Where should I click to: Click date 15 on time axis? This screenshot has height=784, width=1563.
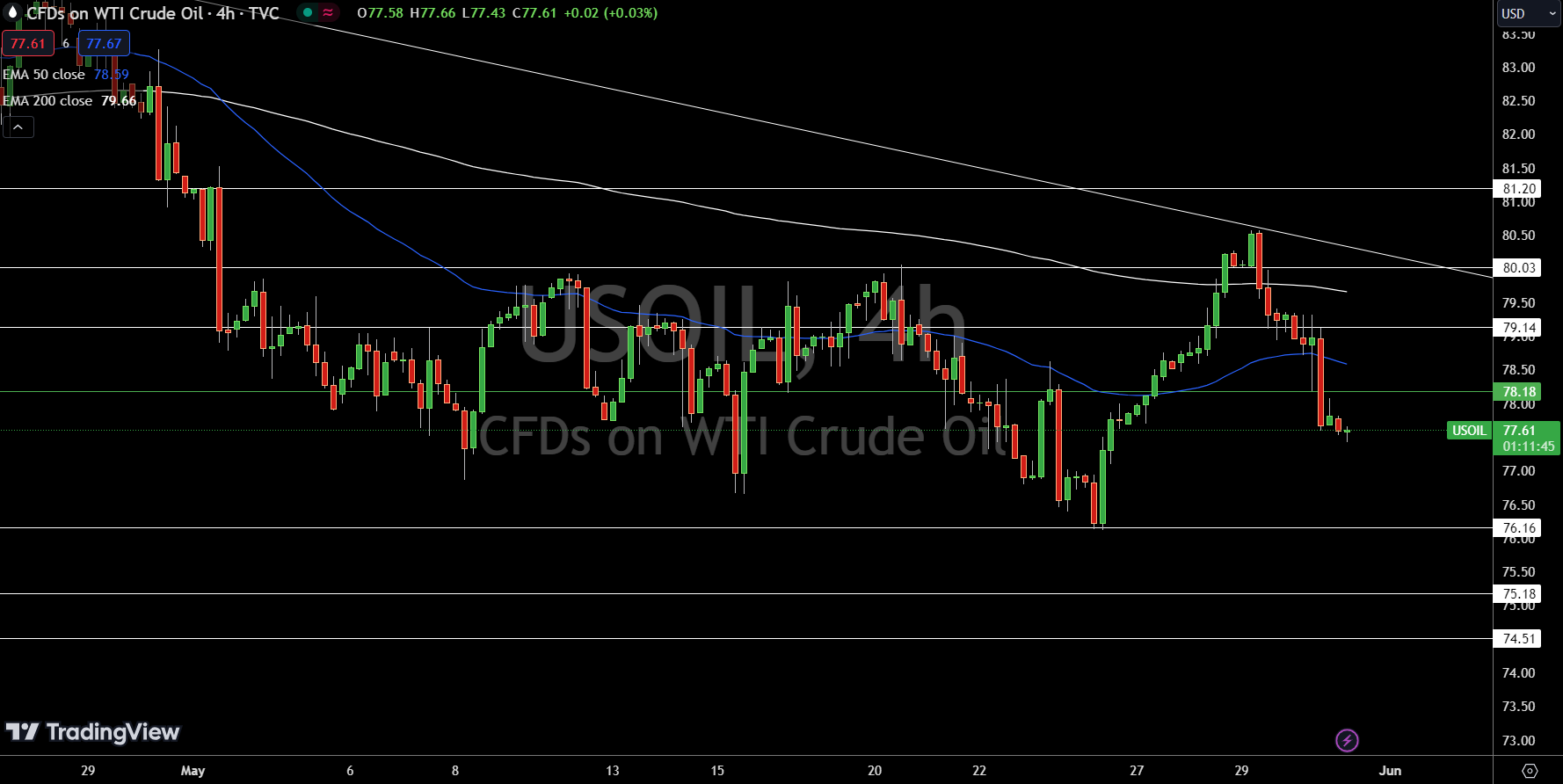(x=717, y=771)
